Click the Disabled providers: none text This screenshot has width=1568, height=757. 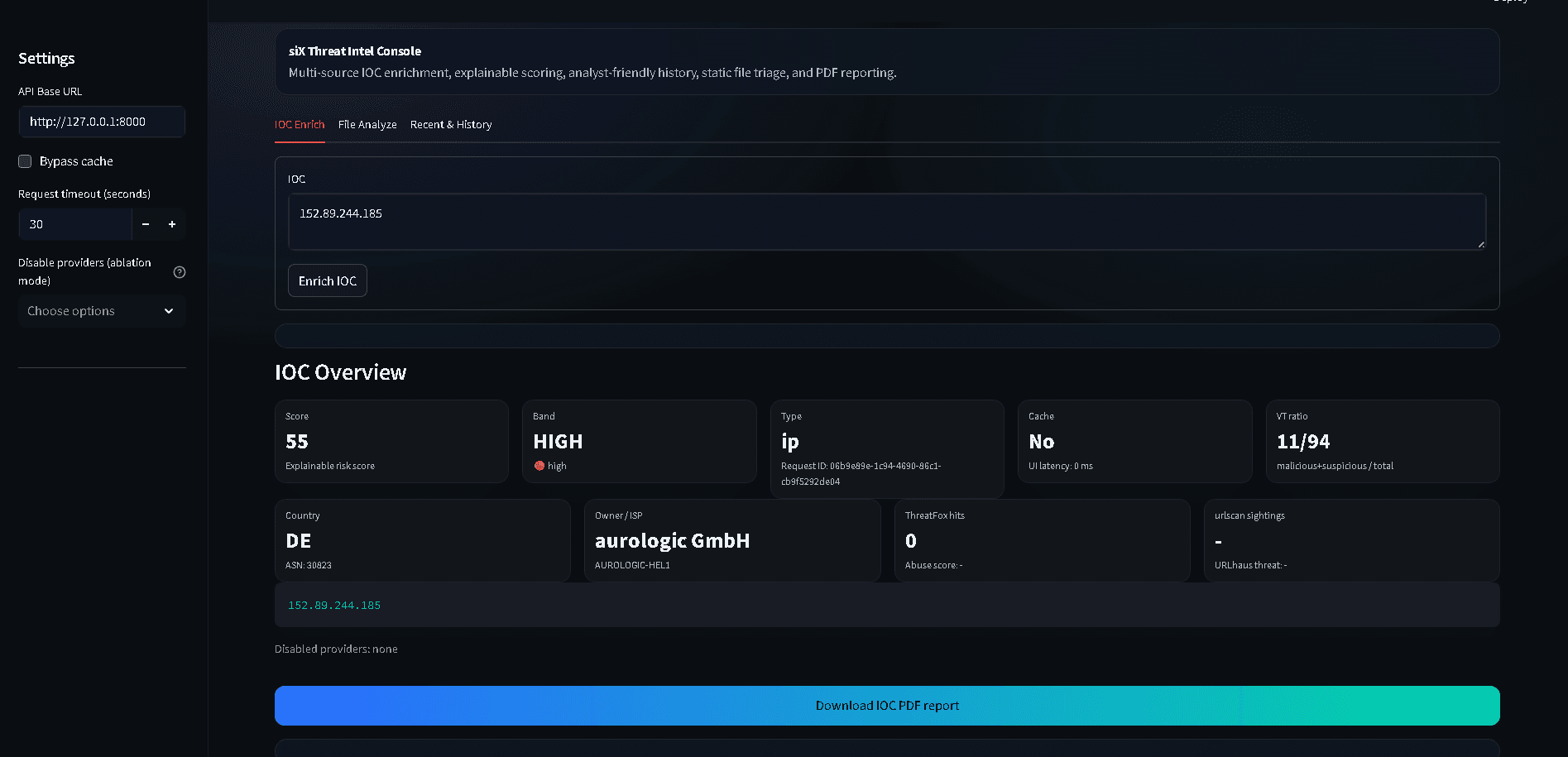(336, 649)
